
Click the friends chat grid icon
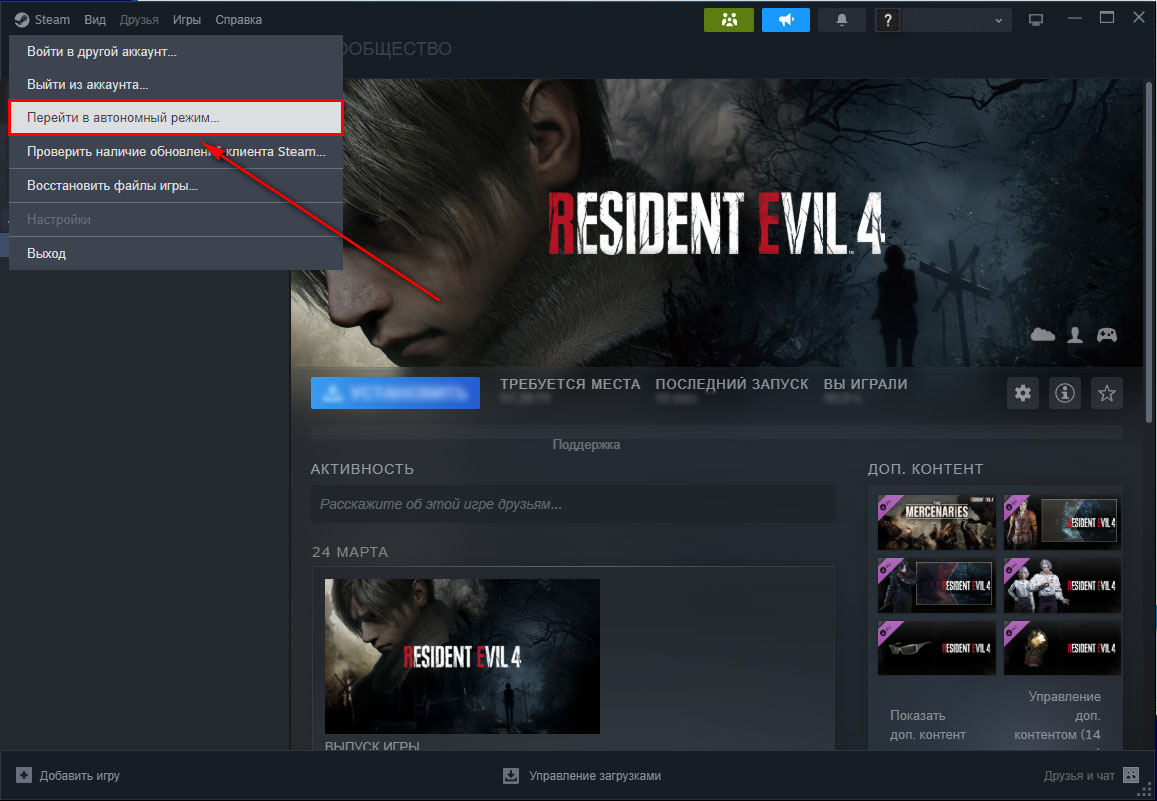coord(1131,775)
